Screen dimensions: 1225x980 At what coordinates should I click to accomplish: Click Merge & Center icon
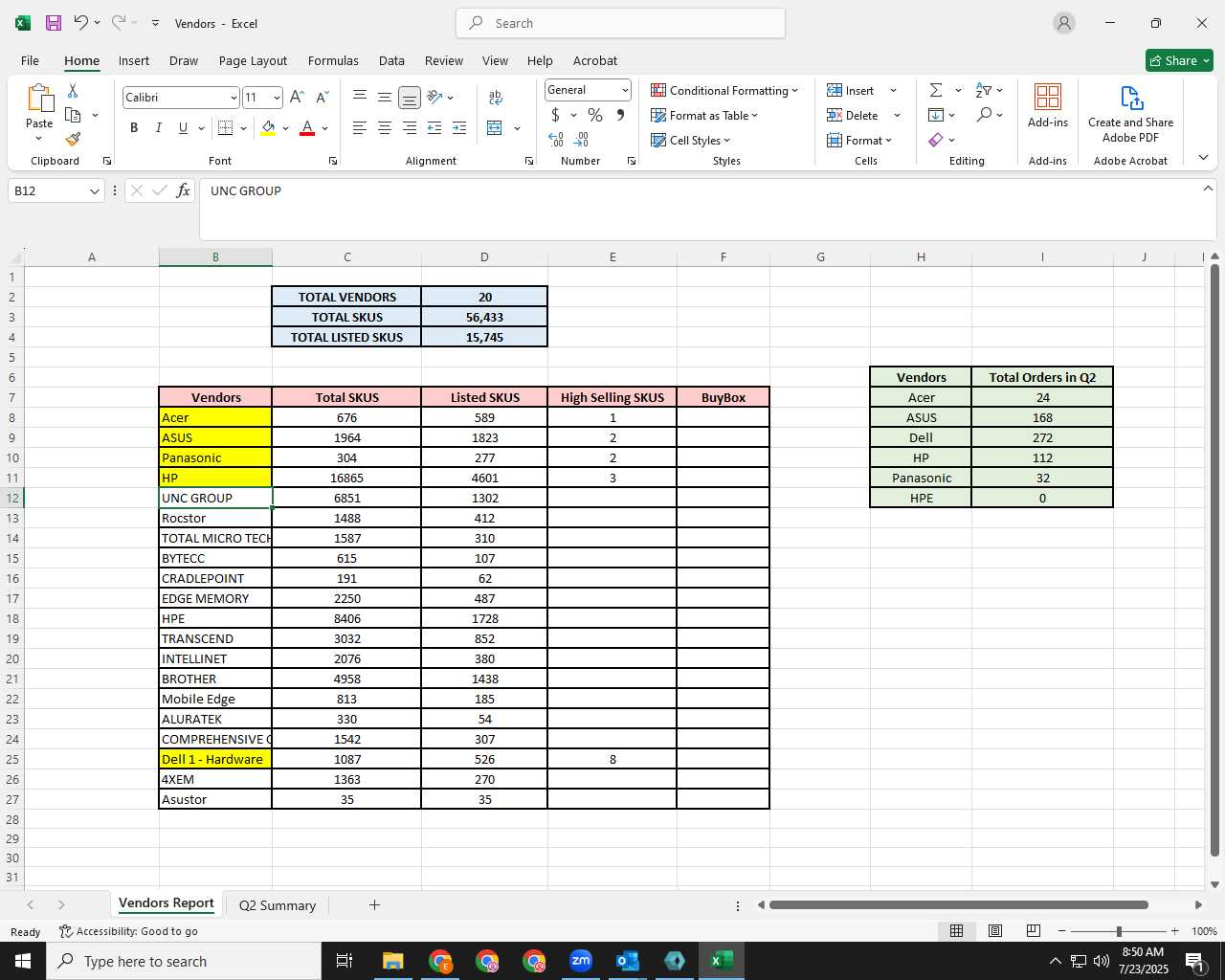[495, 128]
